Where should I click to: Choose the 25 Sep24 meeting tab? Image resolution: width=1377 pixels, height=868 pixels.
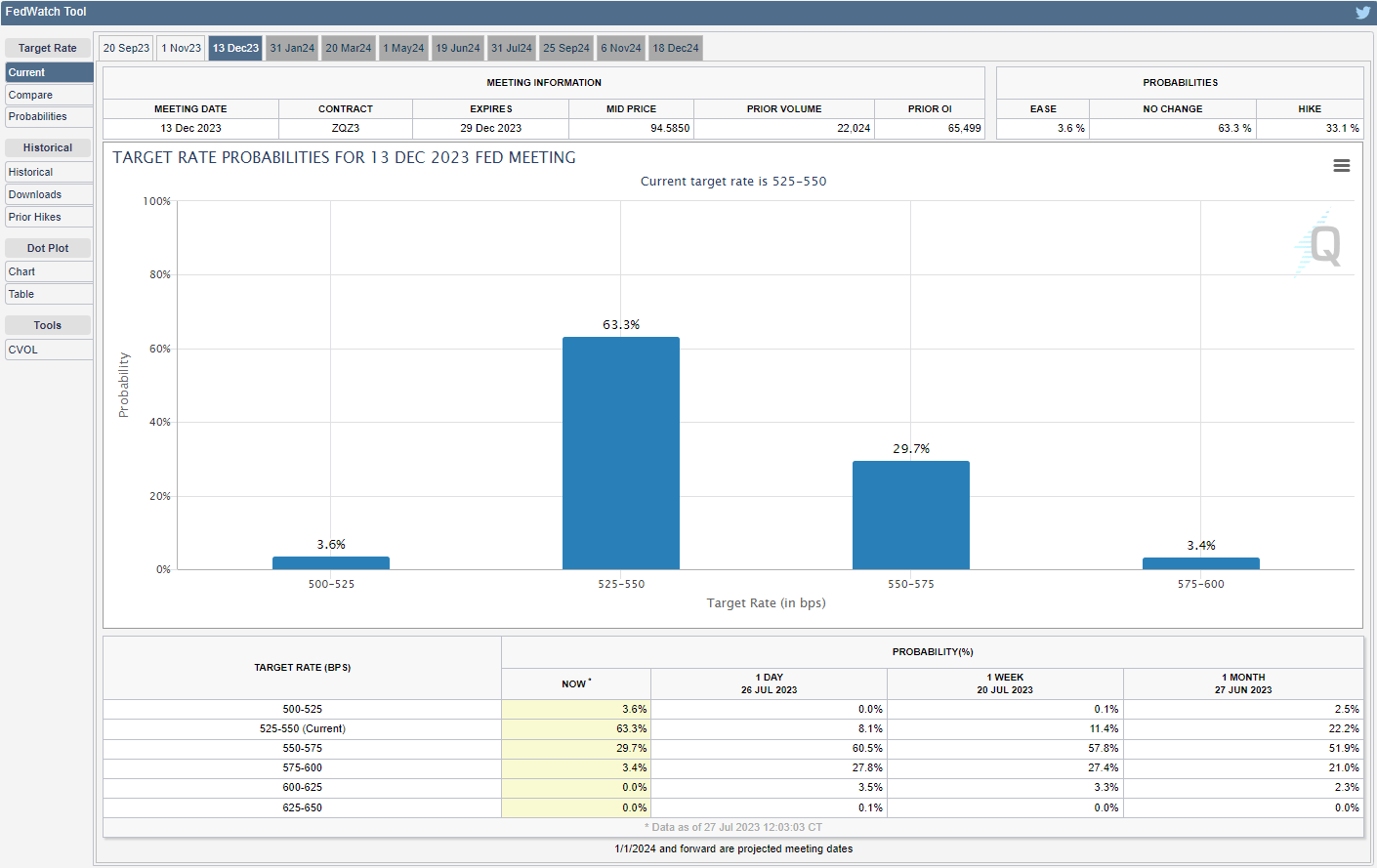pos(566,48)
